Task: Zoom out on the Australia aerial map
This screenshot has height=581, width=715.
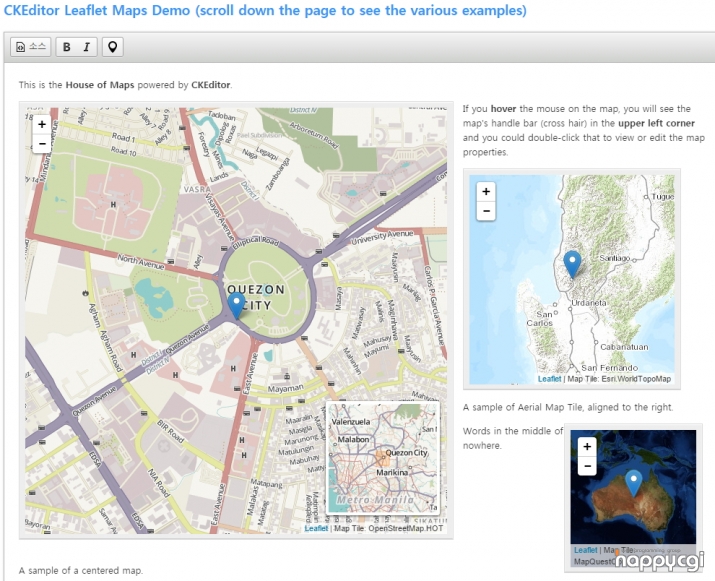Action: pos(587,466)
